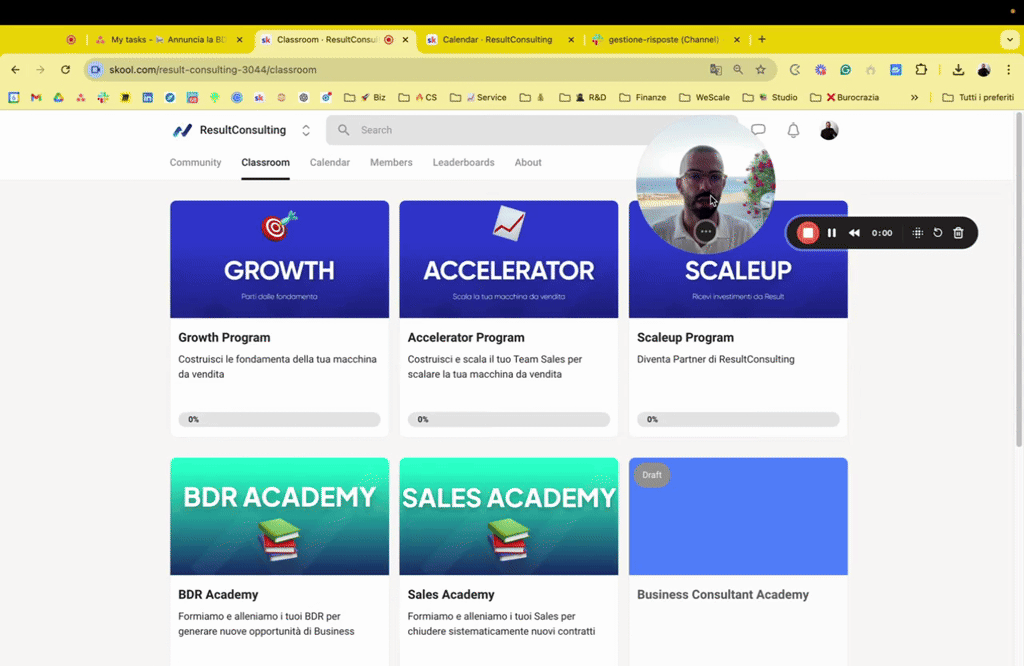Expand the bookmarks overflow chevron

[x=913, y=97]
